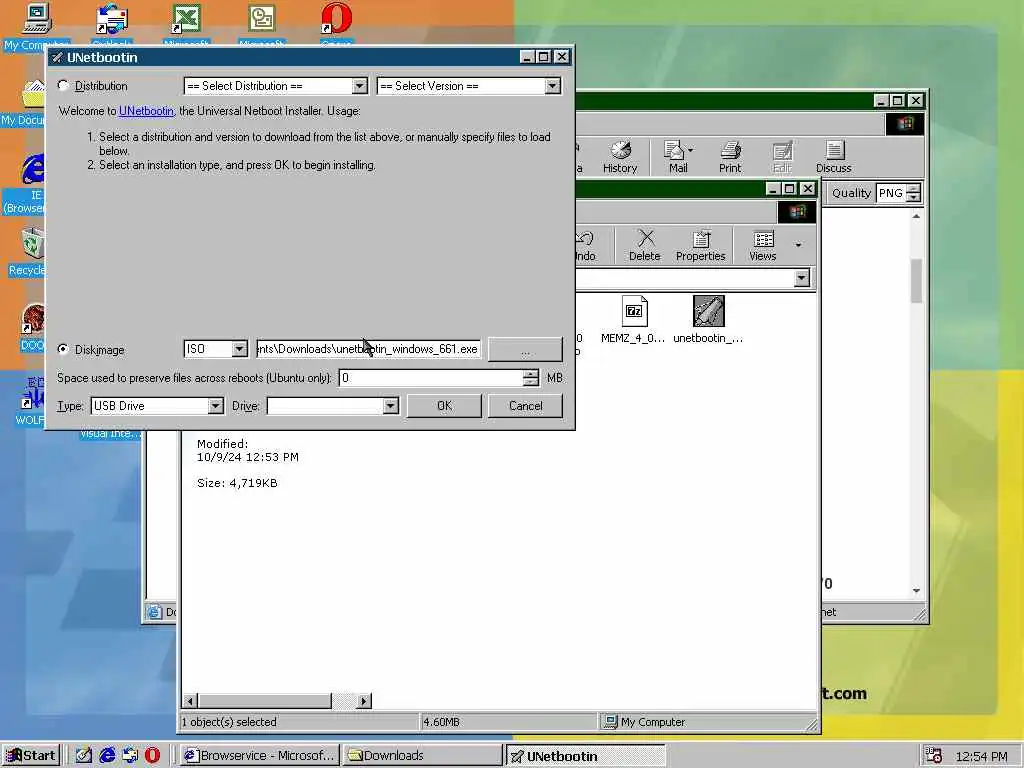Select the IE Browser desktop icon

click(x=26, y=184)
